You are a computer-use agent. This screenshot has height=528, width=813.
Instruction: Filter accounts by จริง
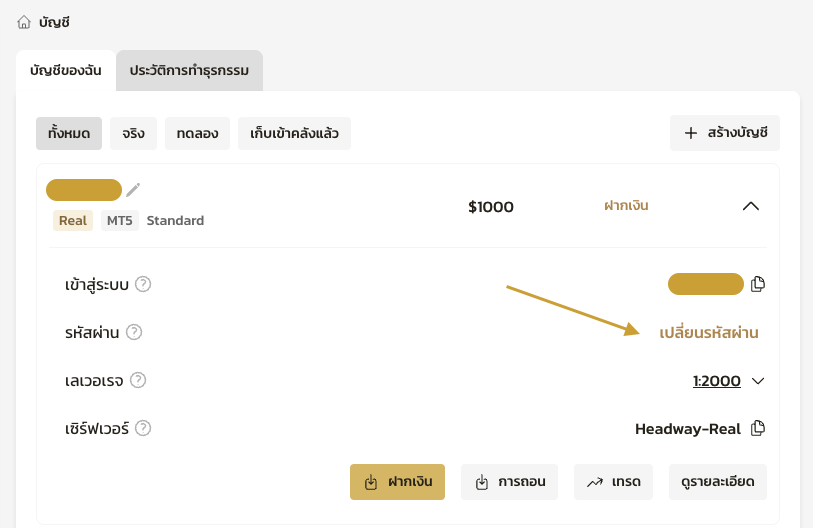(134, 133)
